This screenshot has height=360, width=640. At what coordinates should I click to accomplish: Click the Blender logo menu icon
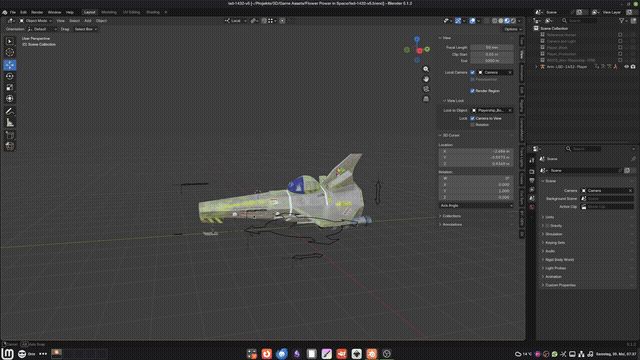(4, 12)
